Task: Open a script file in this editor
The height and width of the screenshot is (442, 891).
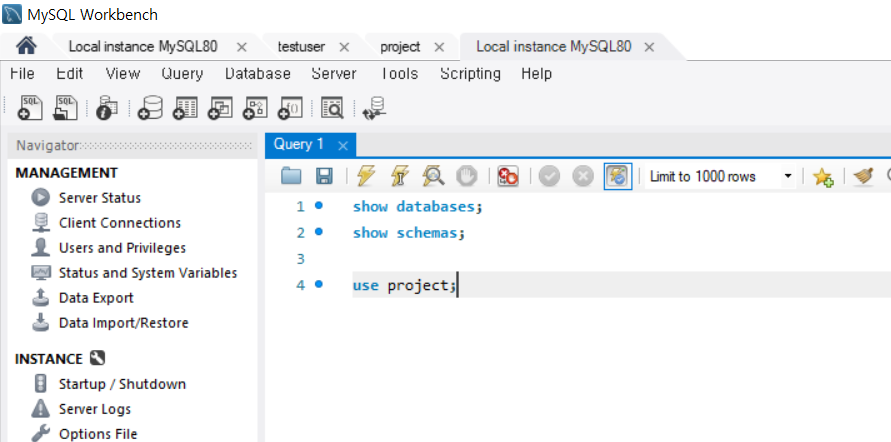Action: [x=291, y=176]
